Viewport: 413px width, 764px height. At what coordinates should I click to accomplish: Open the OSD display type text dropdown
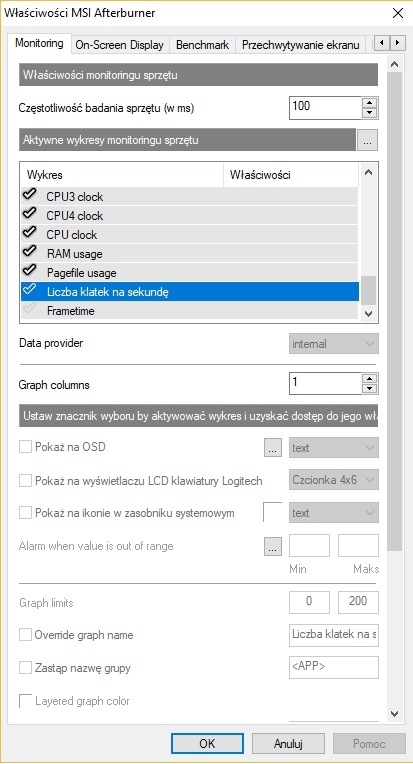334,447
